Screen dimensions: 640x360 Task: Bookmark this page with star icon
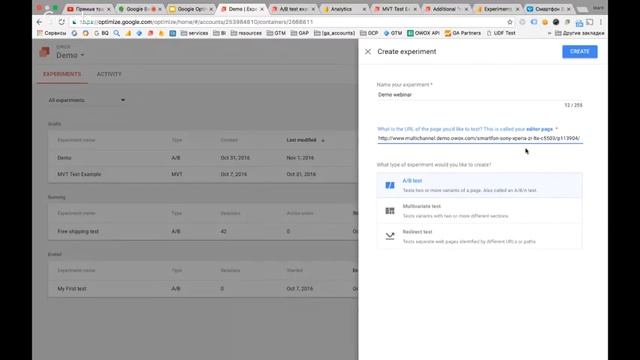(x=510, y=22)
